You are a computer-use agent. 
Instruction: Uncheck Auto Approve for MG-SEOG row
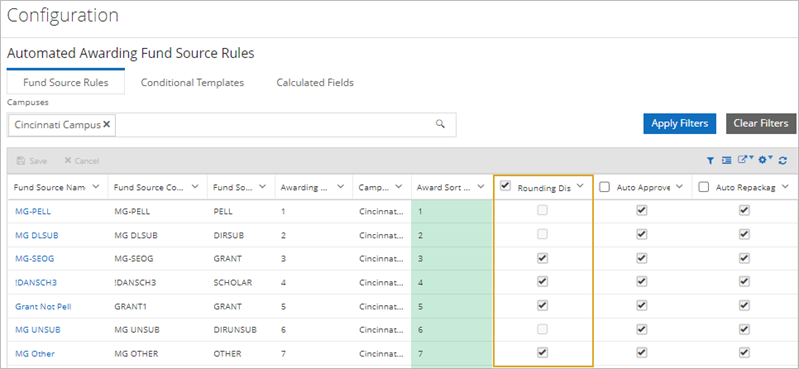642,258
